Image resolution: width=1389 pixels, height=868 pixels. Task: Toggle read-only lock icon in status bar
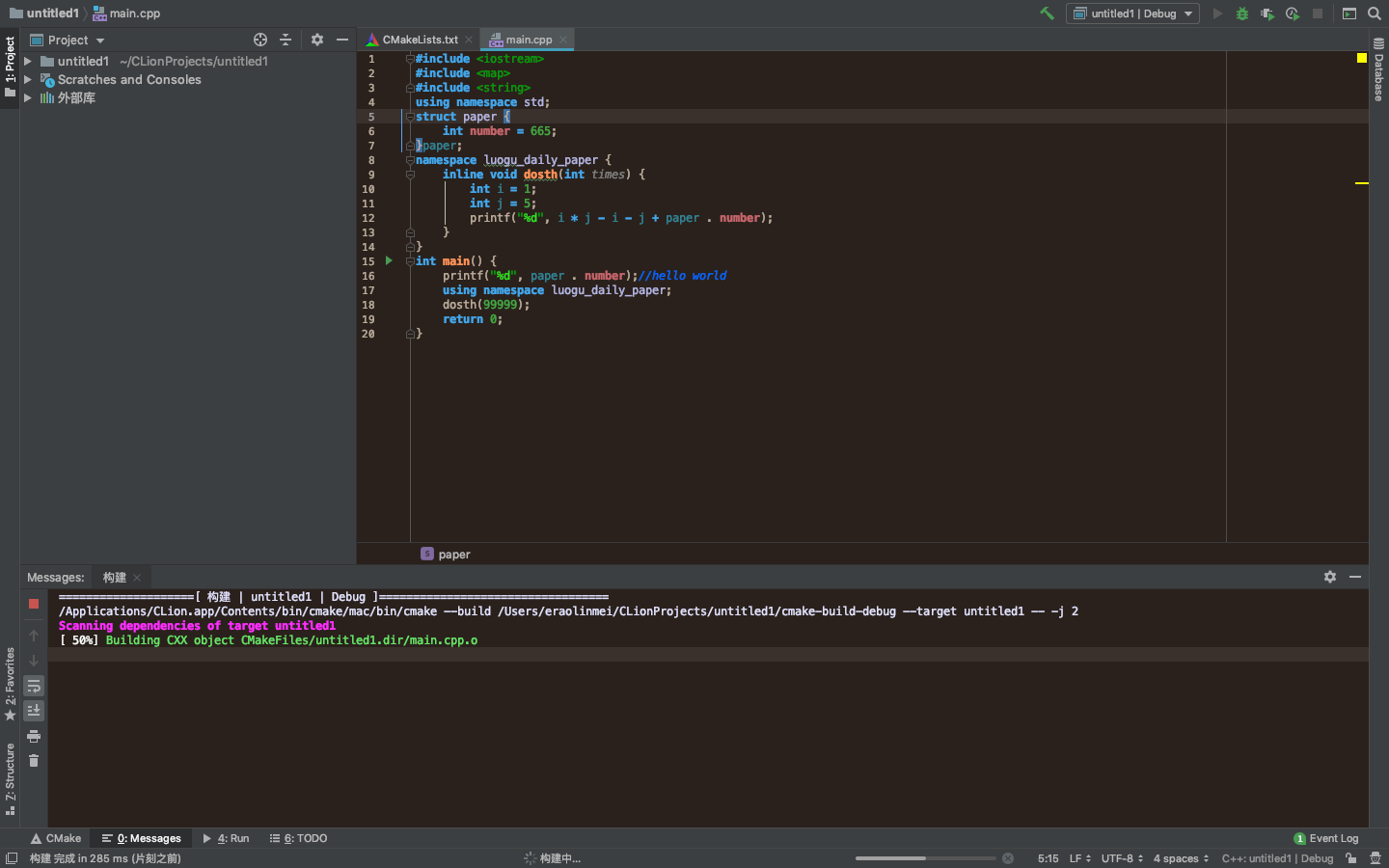1351,858
